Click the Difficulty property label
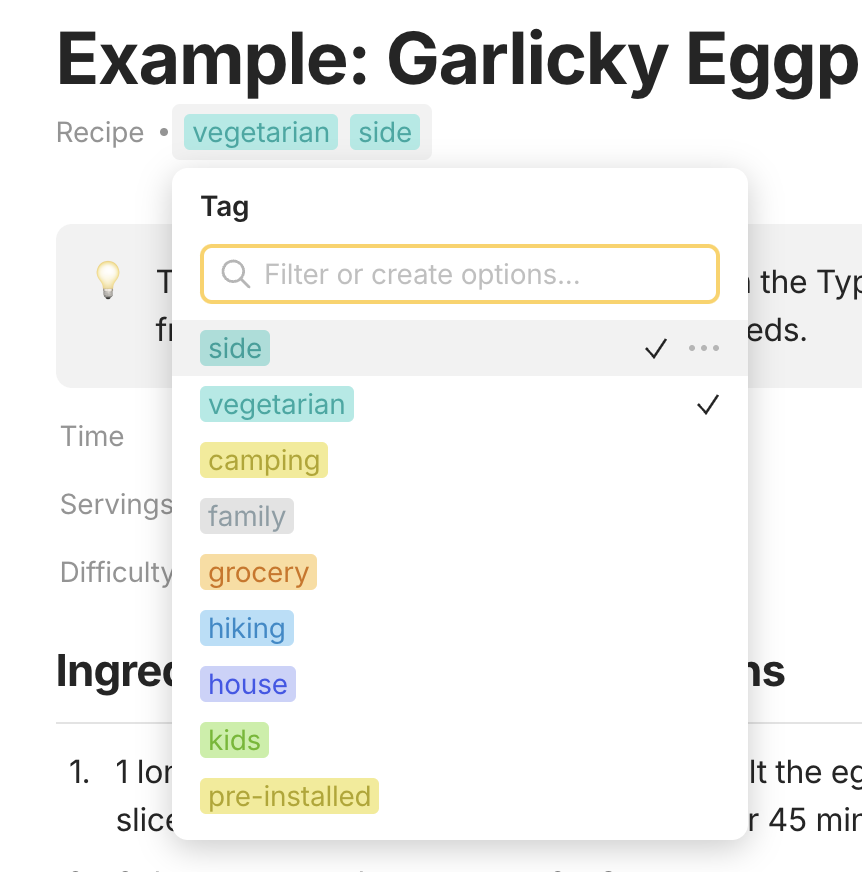 [x=116, y=572]
